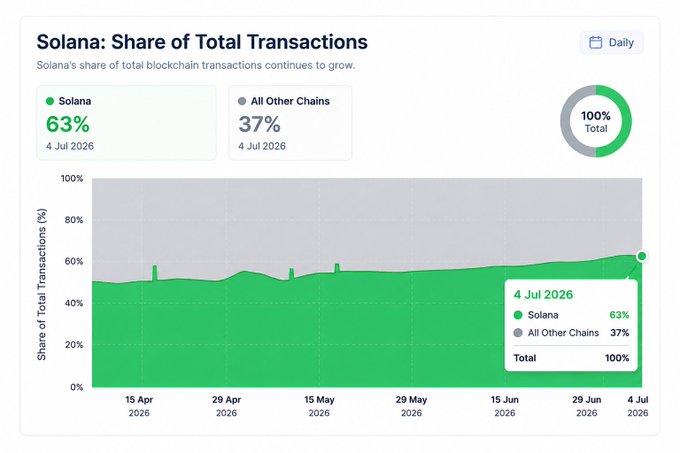Click the green data point marker at 4 Jul 2026
Screen dimensions: 680x453
(x=642, y=256)
